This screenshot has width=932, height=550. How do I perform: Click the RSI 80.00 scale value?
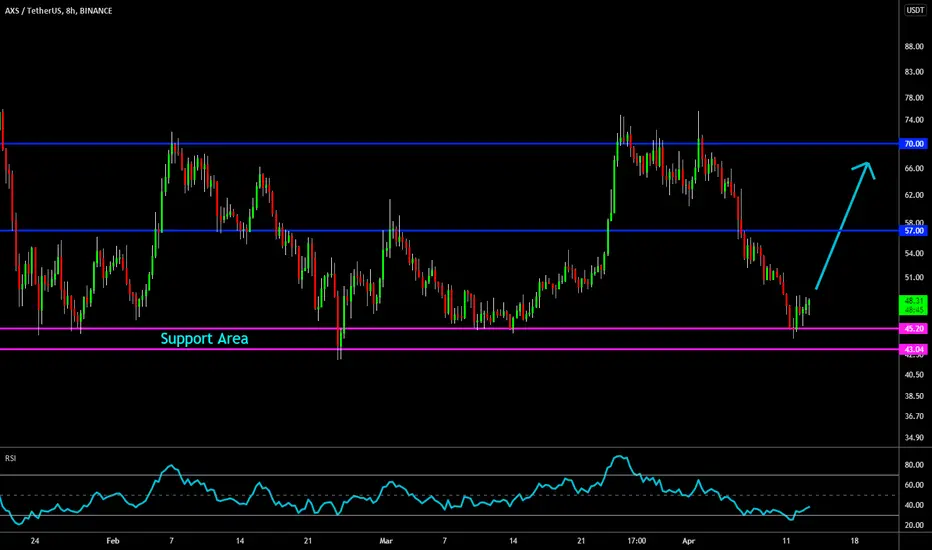click(x=914, y=465)
